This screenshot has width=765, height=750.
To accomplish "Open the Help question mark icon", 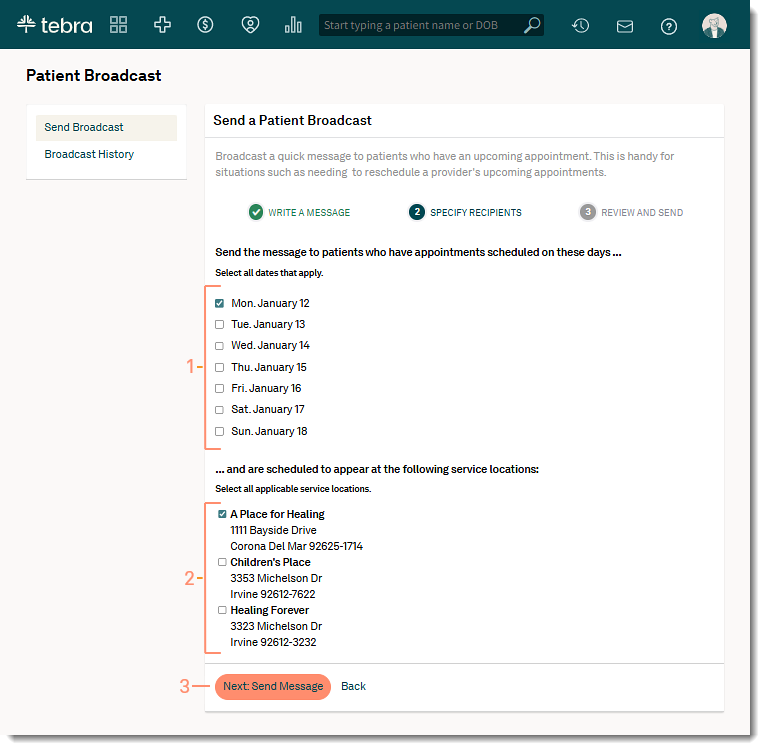I will [669, 26].
